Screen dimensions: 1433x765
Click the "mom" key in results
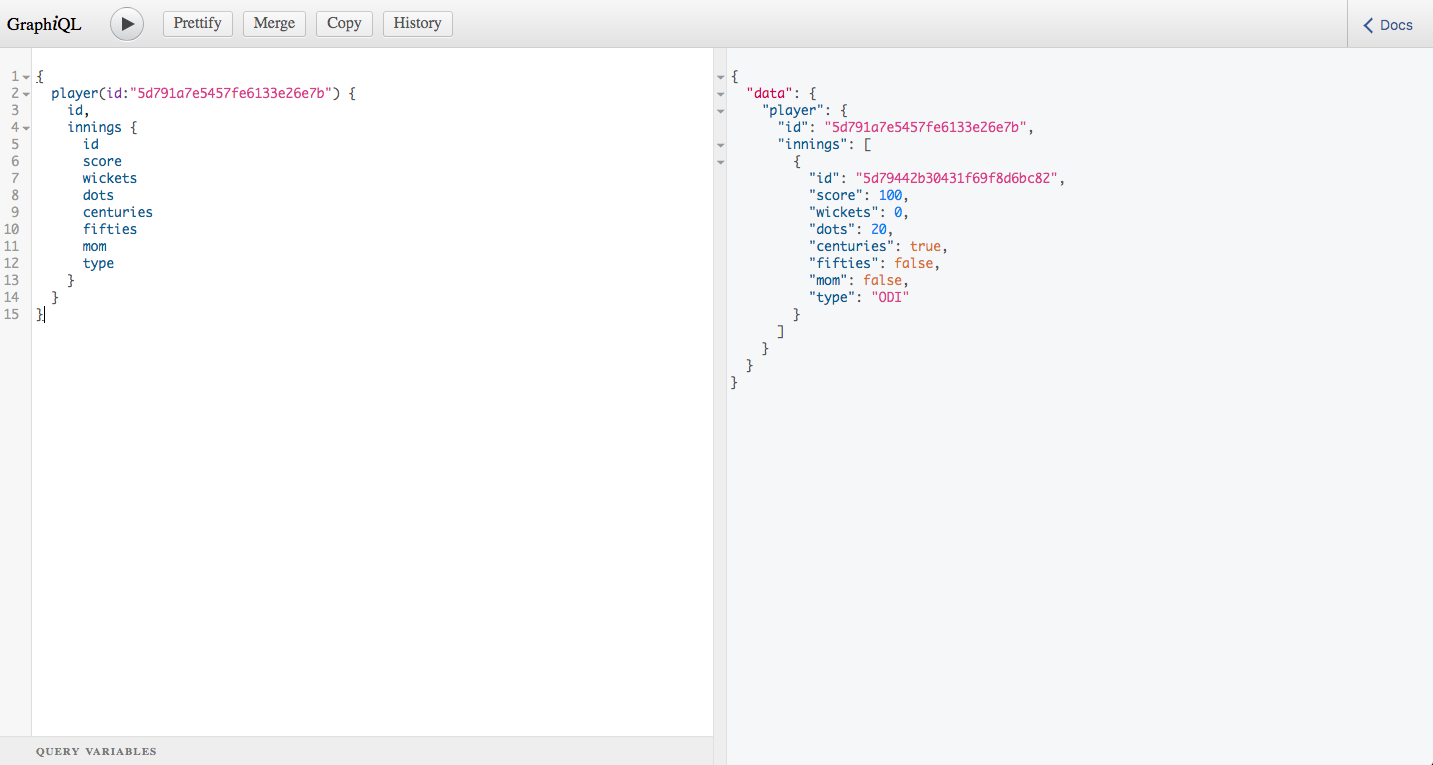pyautogui.click(x=828, y=280)
